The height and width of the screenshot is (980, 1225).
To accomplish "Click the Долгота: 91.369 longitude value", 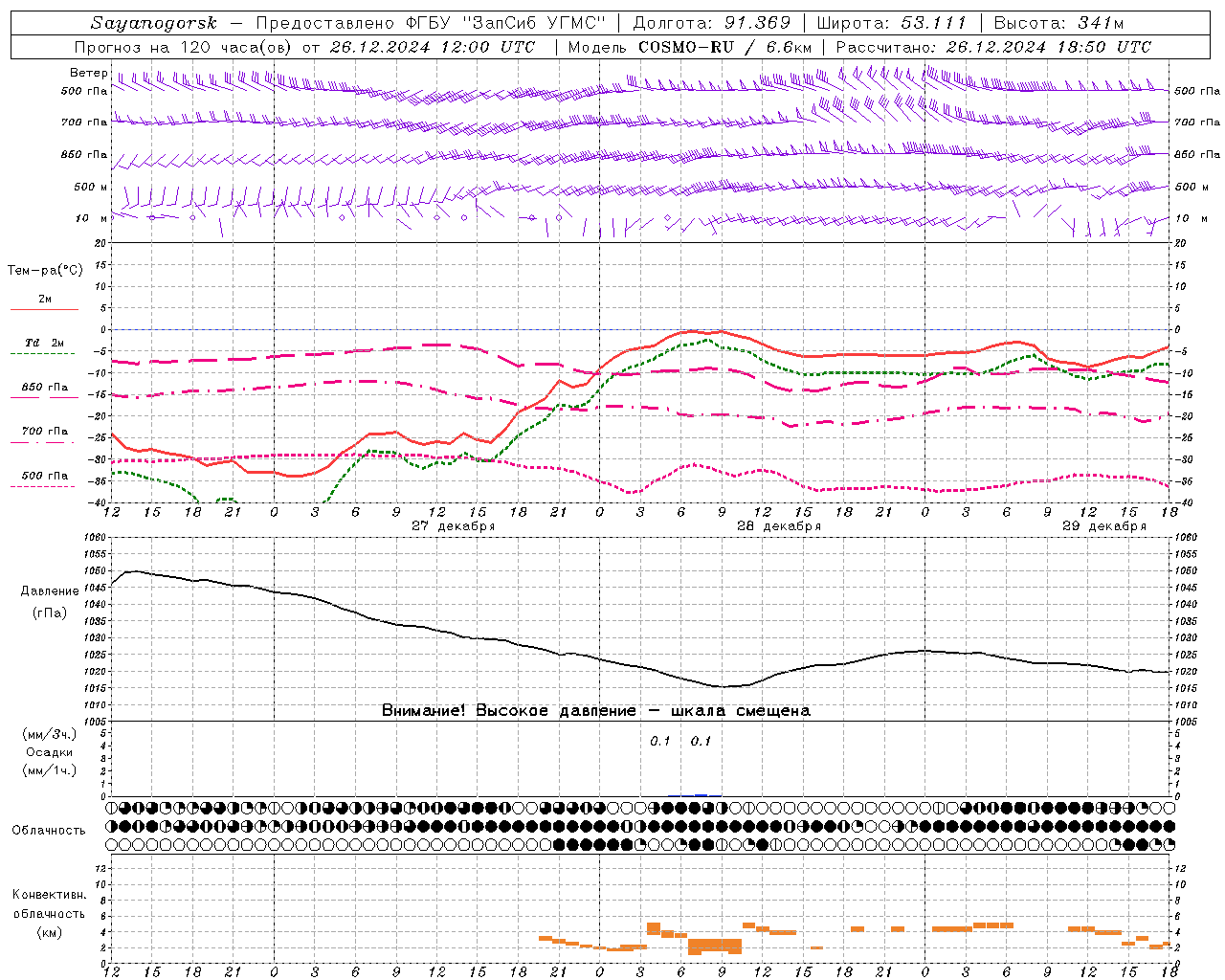I will [712, 23].
